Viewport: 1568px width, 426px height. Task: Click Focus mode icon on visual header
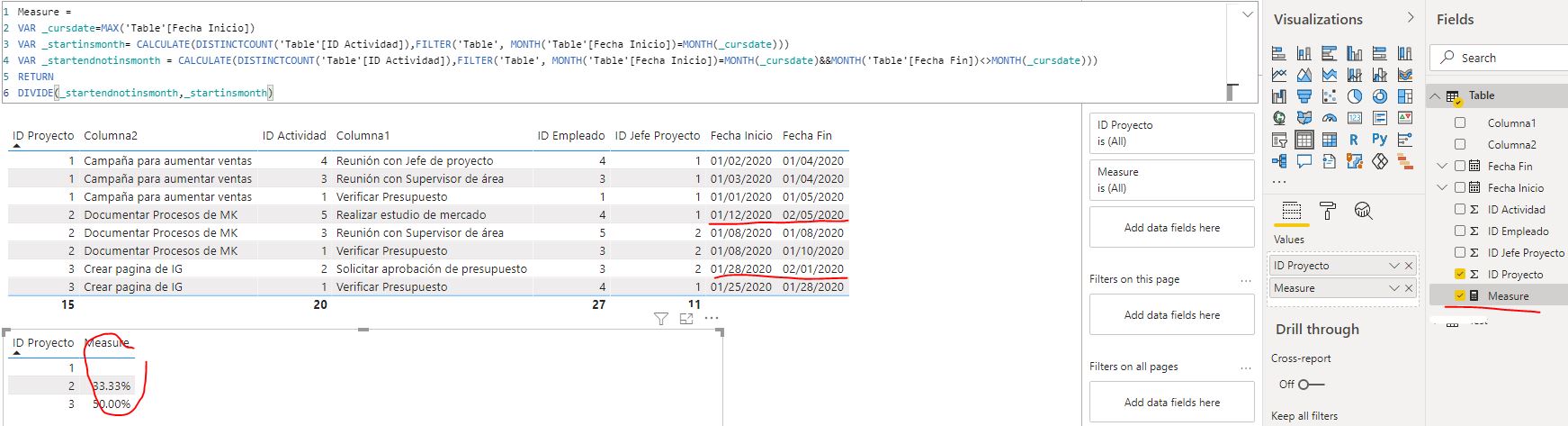(x=686, y=319)
